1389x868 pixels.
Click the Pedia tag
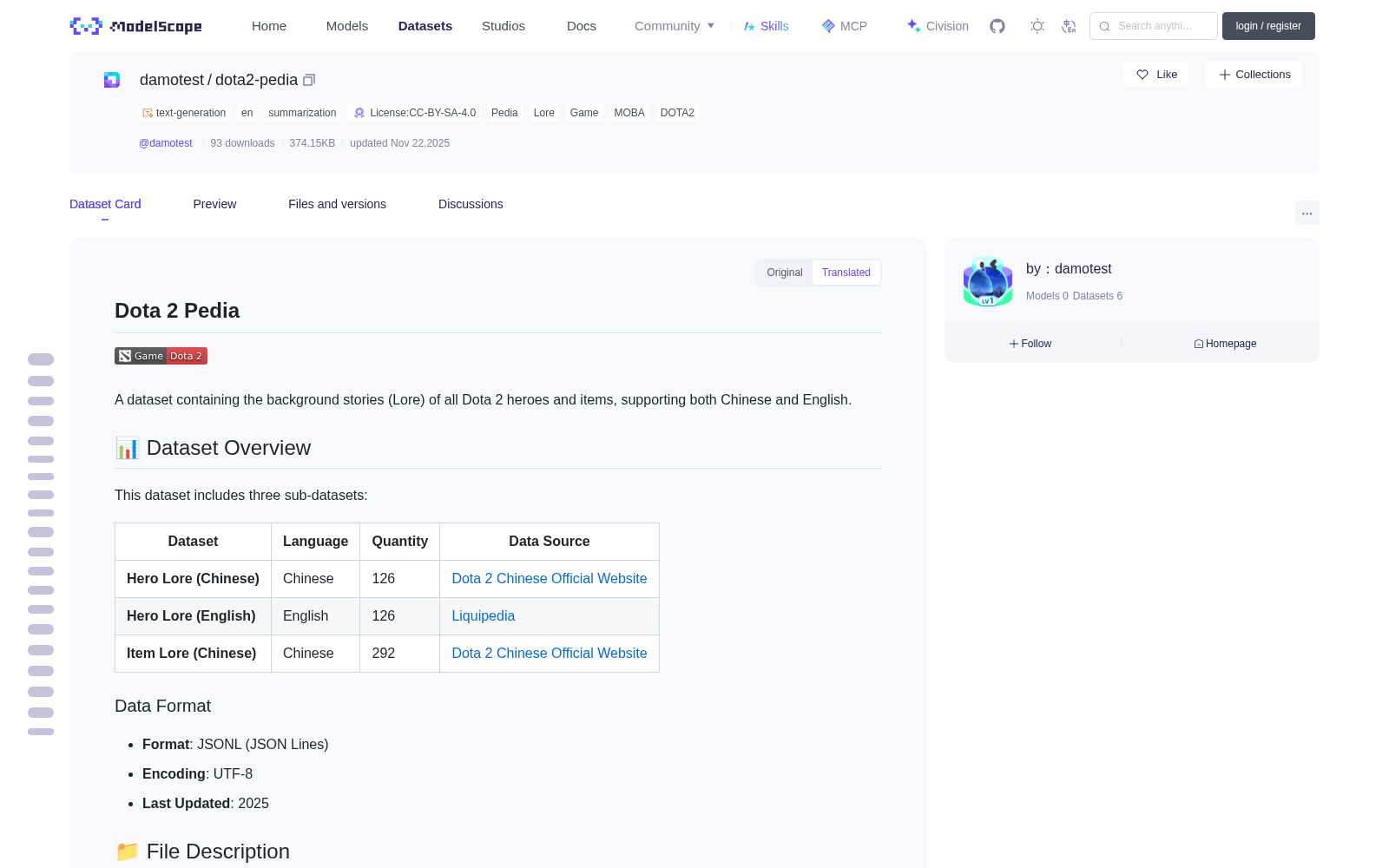coord(504,113)
